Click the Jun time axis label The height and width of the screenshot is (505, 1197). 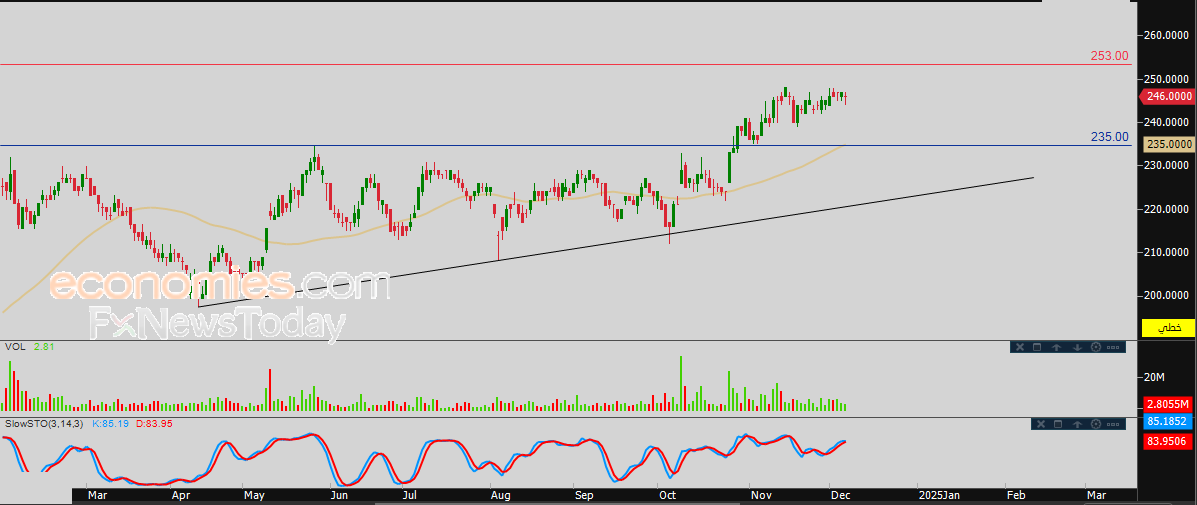[x=340, y=495]
